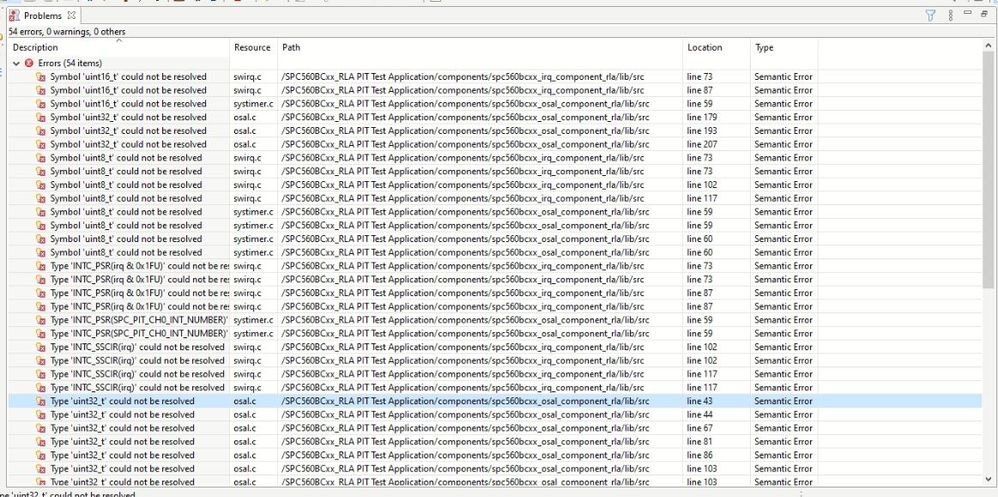The width and height of the screenshot is (998, 497).
Task: Maximize the Problems view panel
Action: pos(983,13)
